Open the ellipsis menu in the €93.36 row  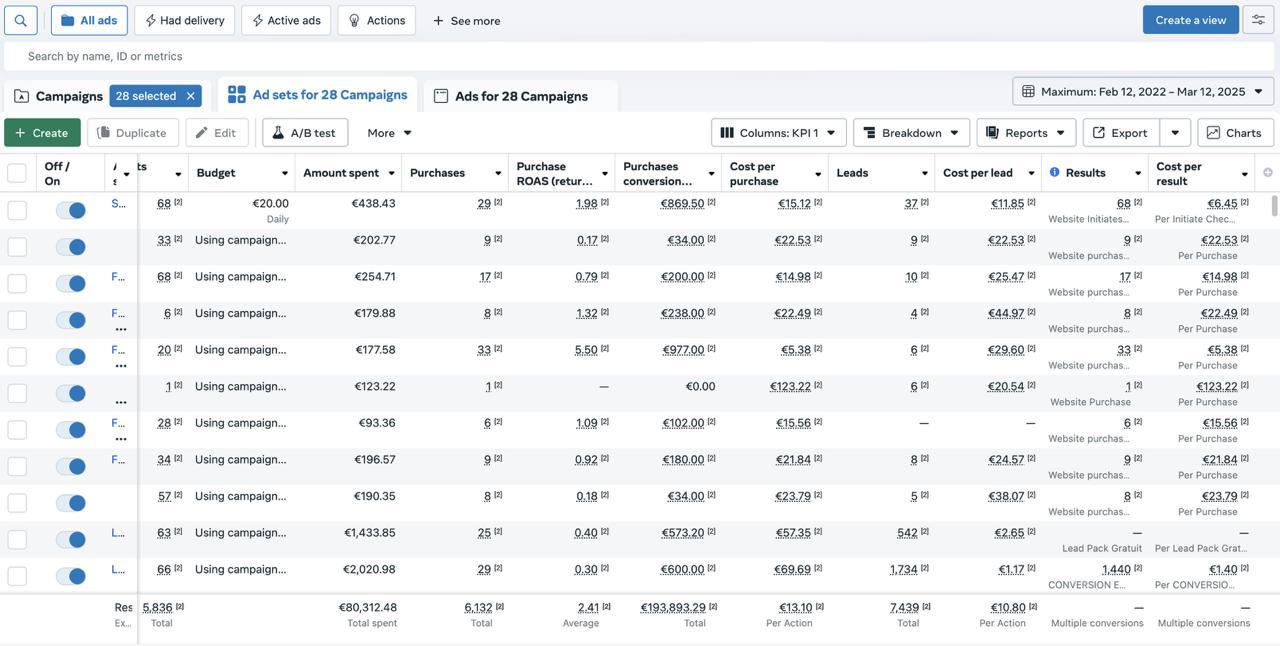point(121,439)
